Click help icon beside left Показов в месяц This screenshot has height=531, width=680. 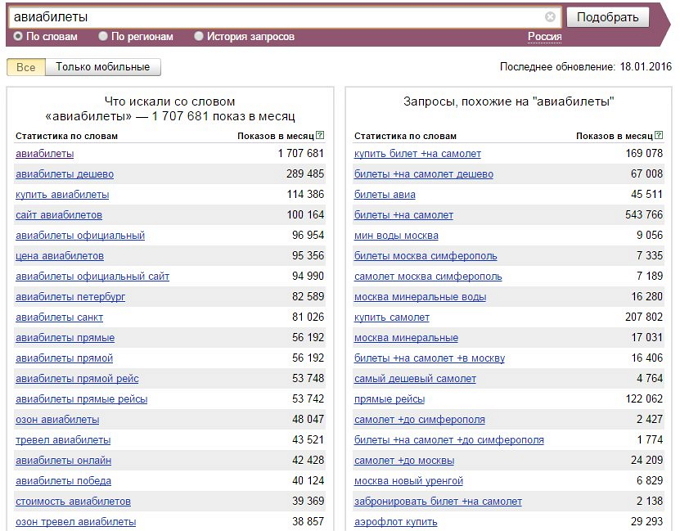320,135
